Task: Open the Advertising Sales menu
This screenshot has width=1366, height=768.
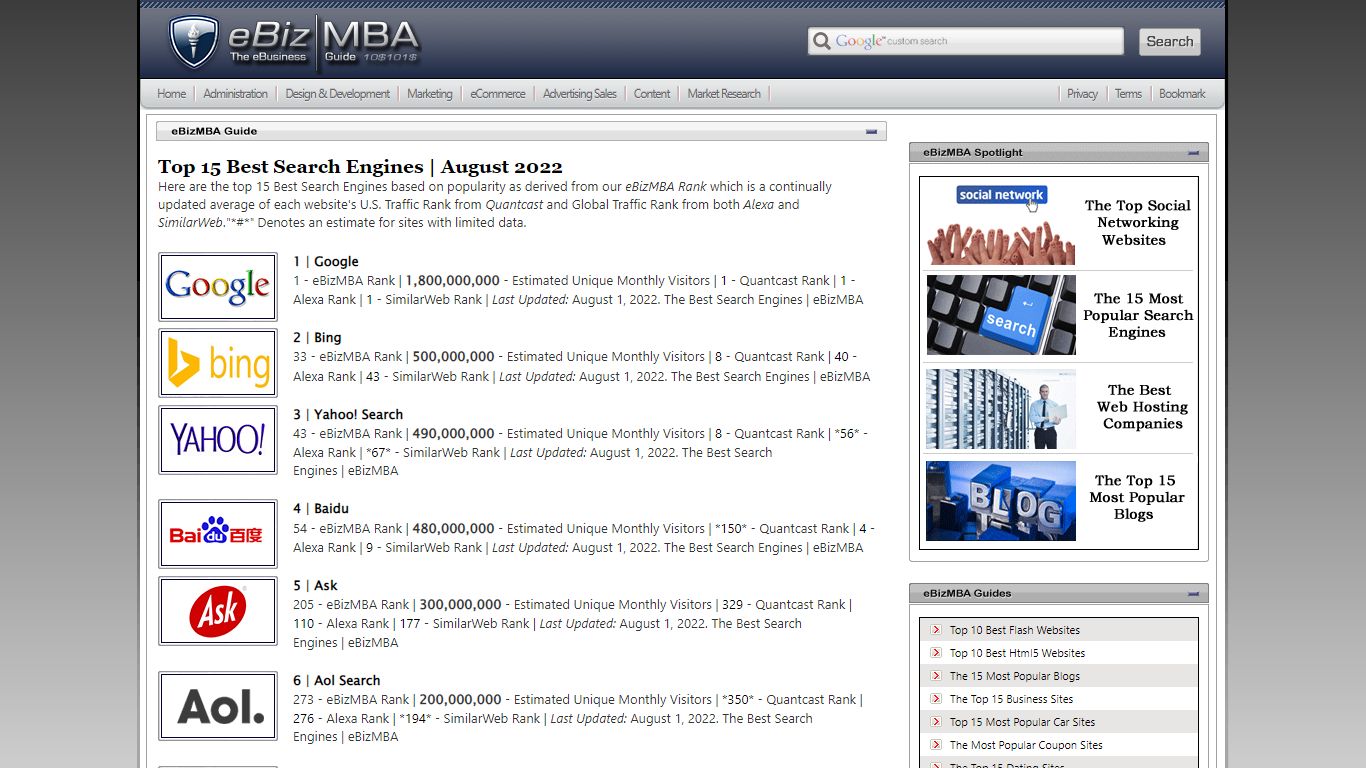Action: coord(579,94)
